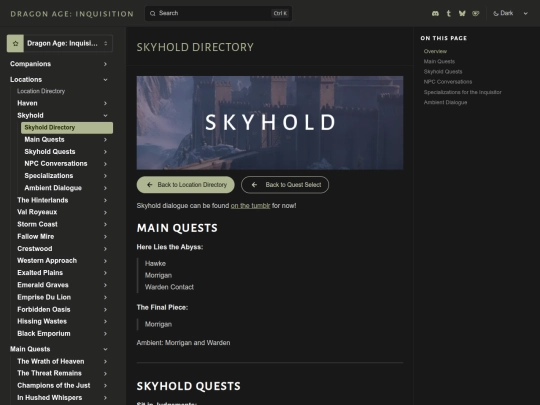Open Warden Contact dialogue link
Image resolution: width=540 pixels, height=405 pixels.
pos(169,287)
